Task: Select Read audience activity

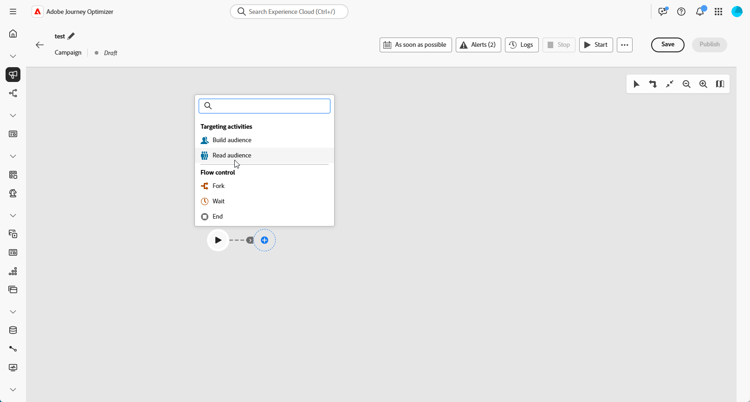Action: 265,156
